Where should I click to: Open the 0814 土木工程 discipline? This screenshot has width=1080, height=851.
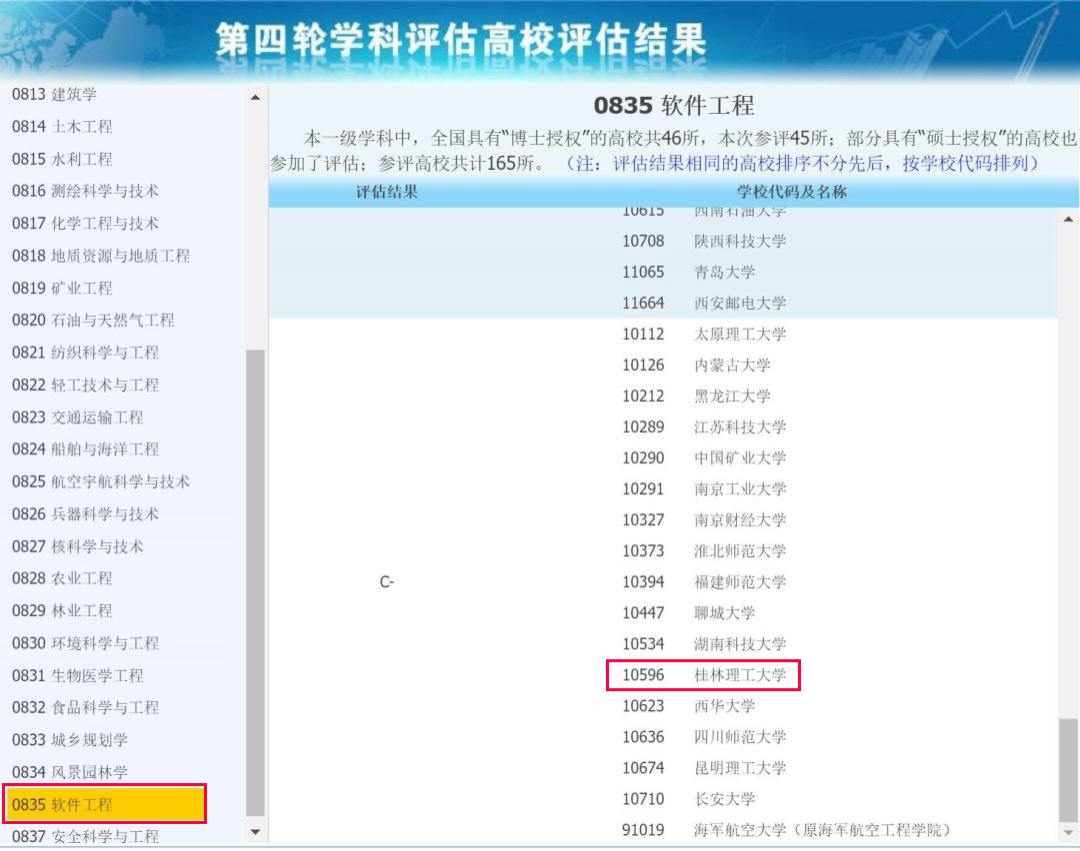[62, 127]
